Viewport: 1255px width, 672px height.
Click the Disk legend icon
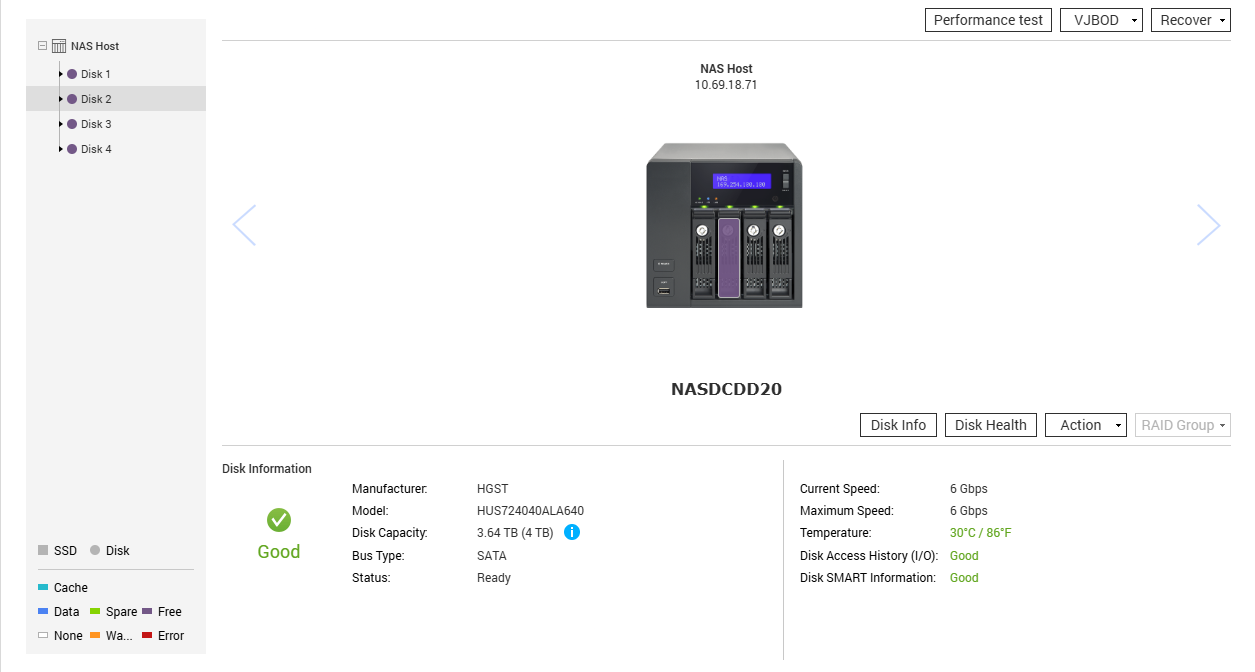[x=95, y=550]
